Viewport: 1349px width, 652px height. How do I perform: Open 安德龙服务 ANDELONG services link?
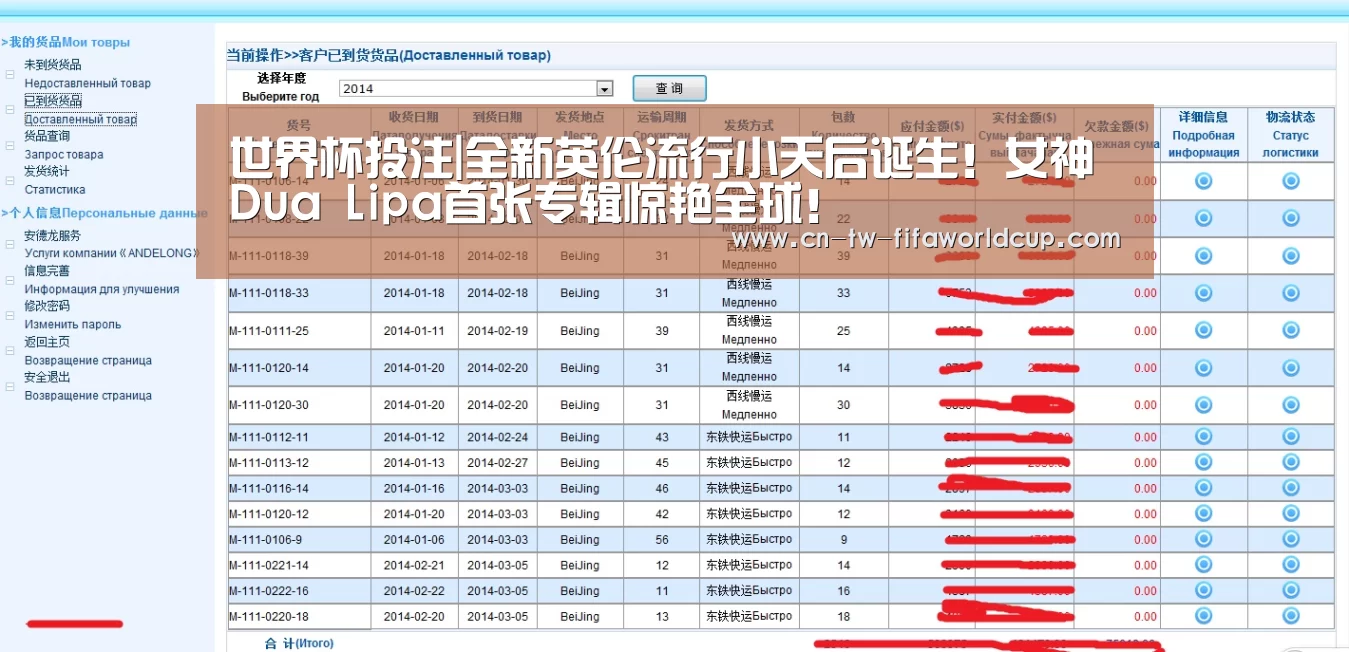[112, 245]
